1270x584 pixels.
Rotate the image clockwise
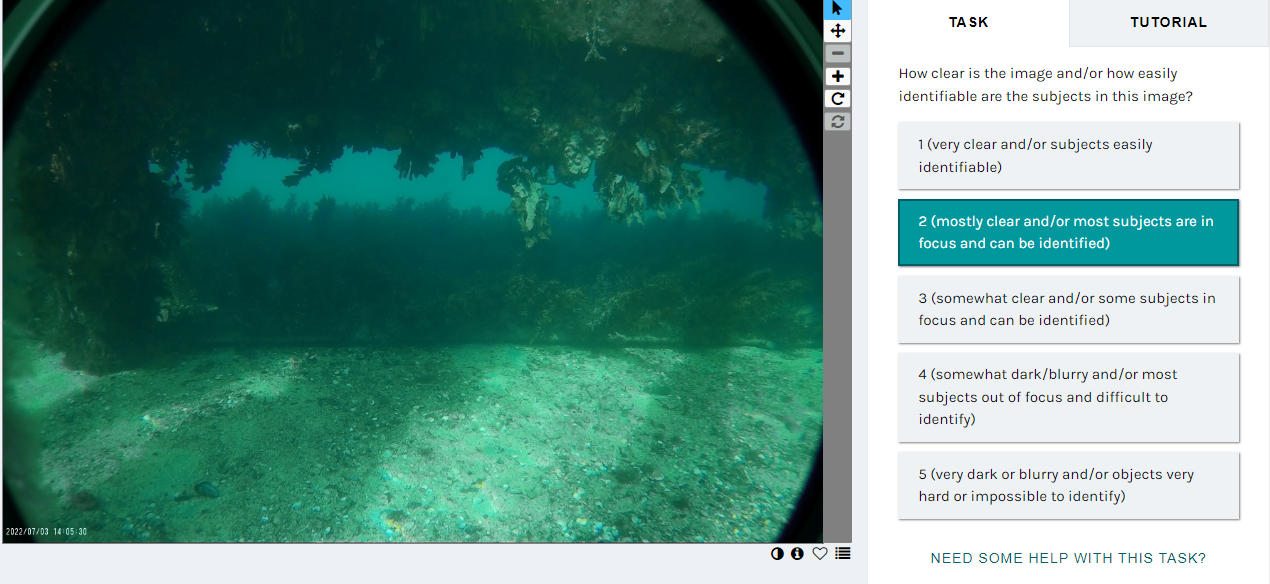[838, 98]
